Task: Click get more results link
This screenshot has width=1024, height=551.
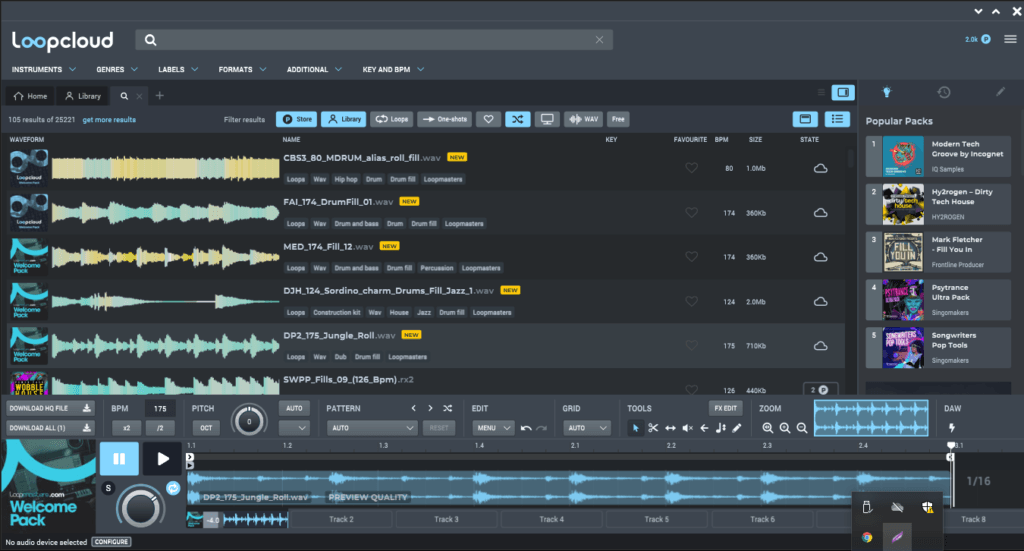Action: coord(109,120)
